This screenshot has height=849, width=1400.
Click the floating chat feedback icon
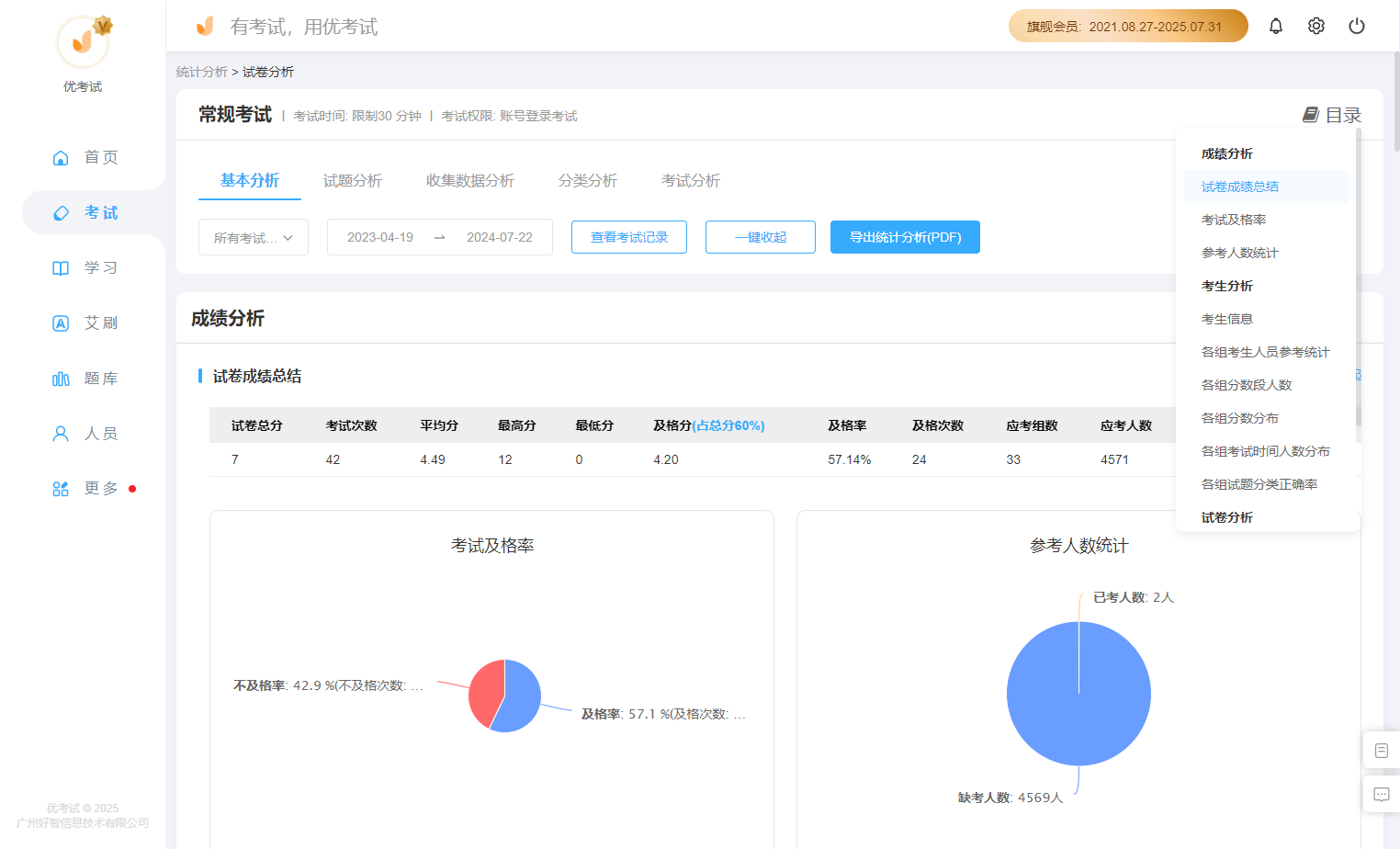click(1381, 794)
